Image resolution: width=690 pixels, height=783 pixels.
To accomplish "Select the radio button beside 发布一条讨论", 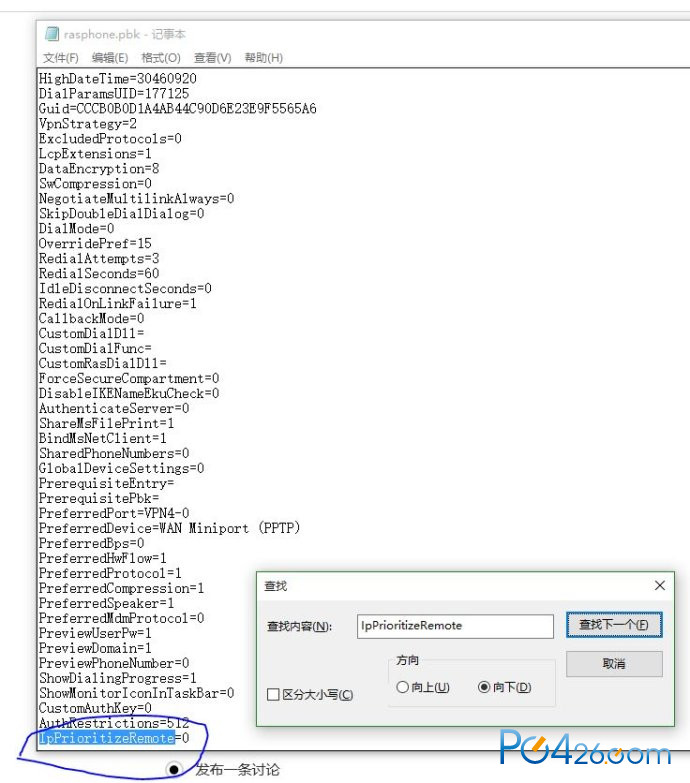I will 174,770.
